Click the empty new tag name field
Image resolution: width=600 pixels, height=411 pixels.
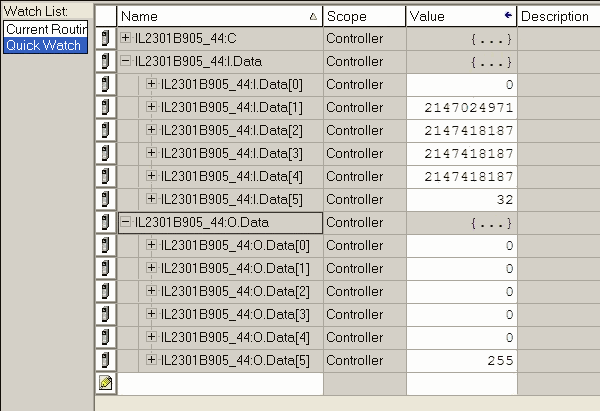point(220,383)
